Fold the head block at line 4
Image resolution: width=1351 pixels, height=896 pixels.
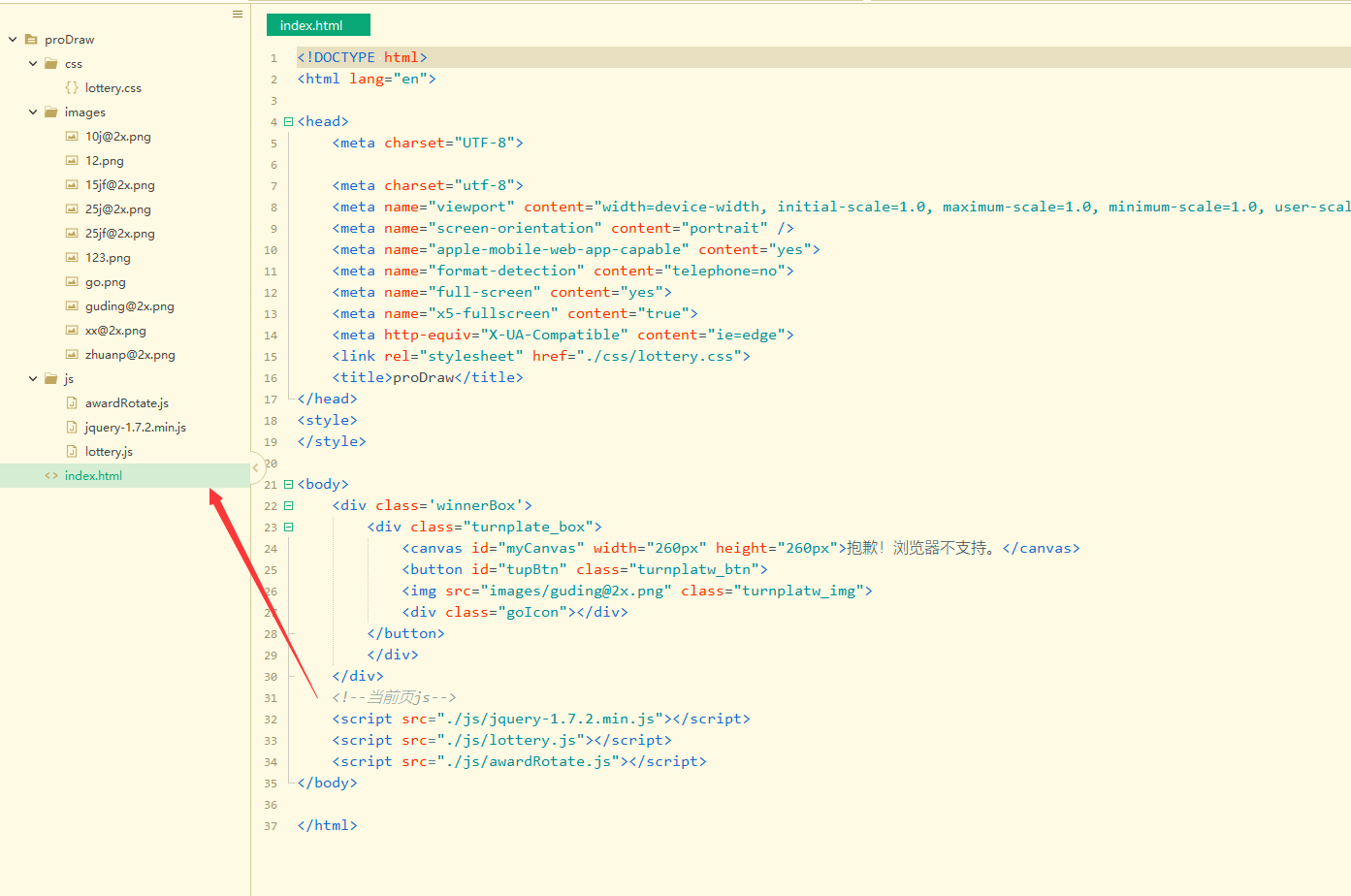288,122
